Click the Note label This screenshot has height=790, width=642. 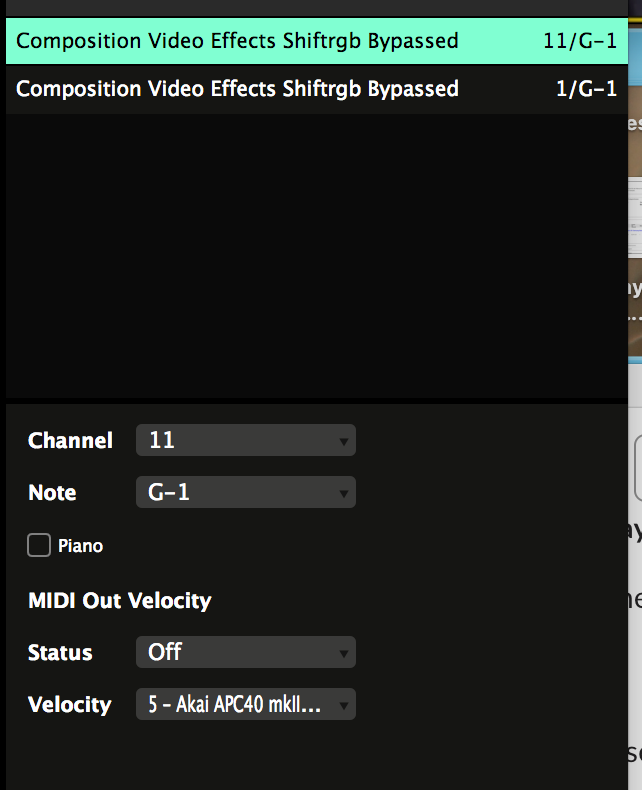pyautogui.click(x=52, y=493)
